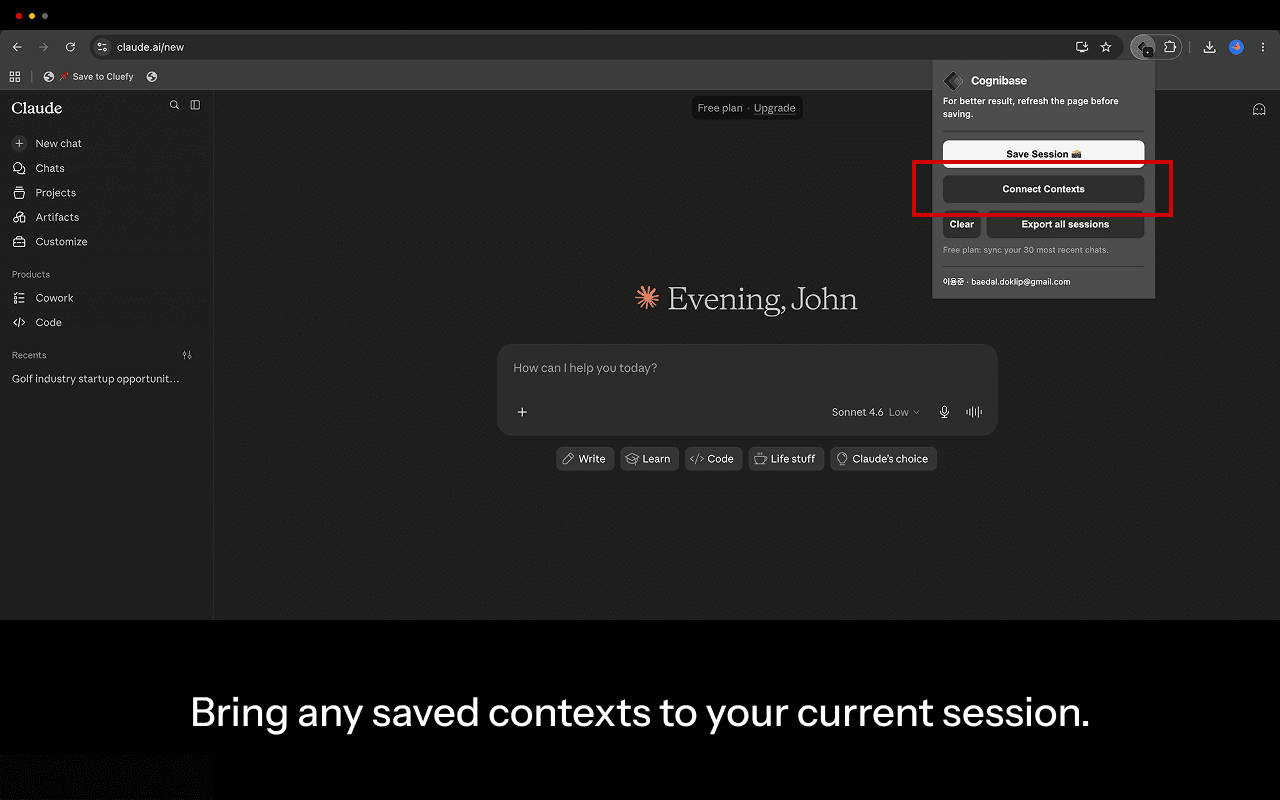
Task: Focus the 'How can I help you today?' field
Action: [747, 368]
